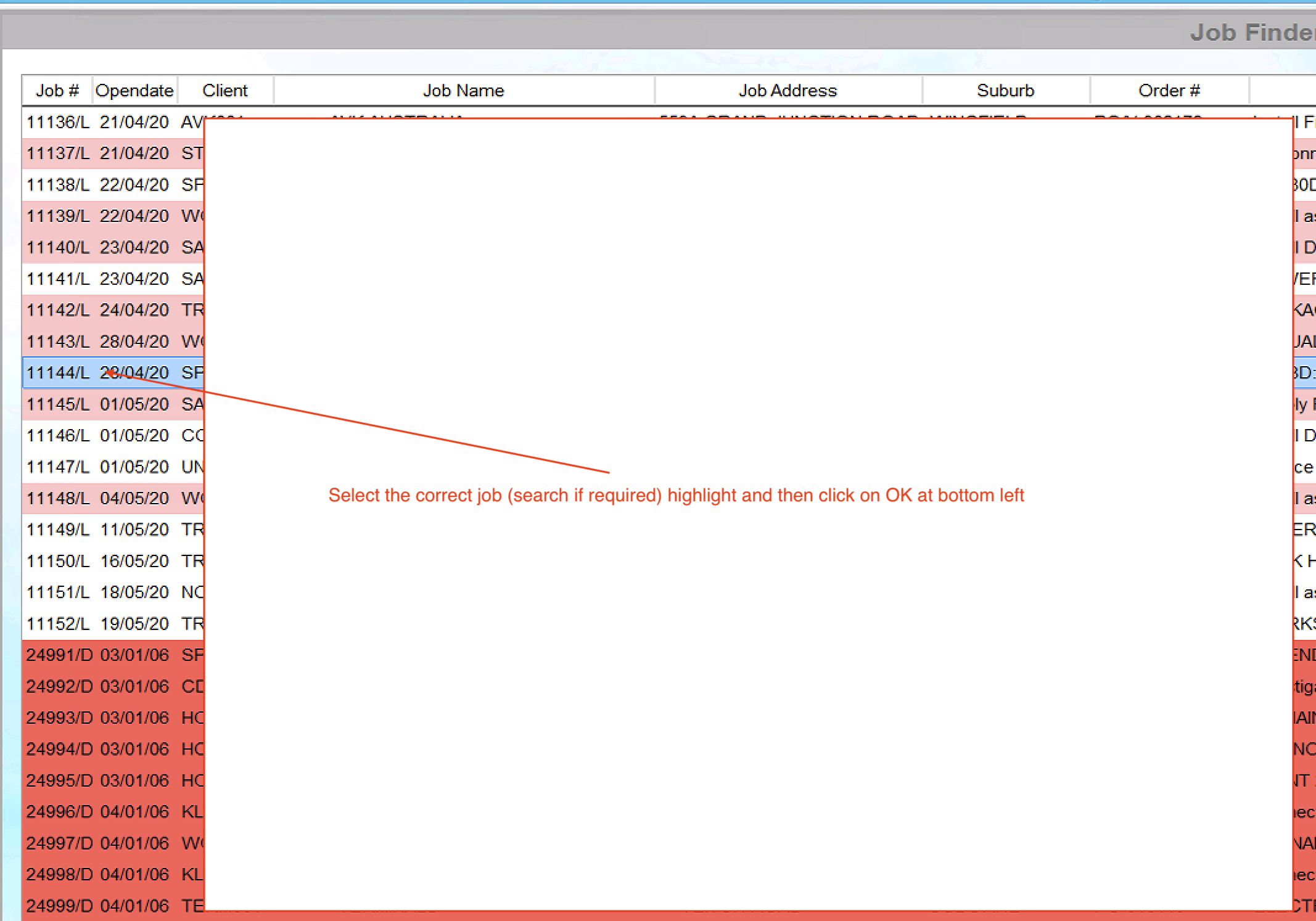This screenshot has width=1316, height=921.
Task: Click the Opendate column header
Action: point(134,91)
